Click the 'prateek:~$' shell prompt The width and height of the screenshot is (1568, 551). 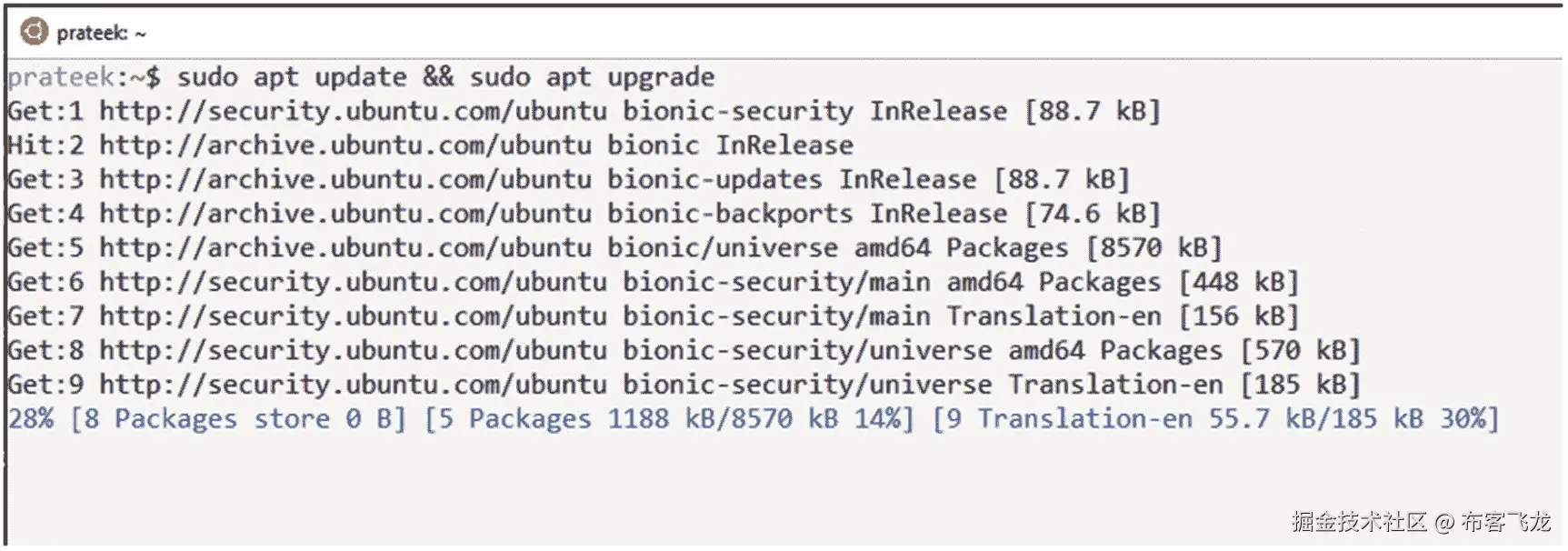[x=84, y=77]
